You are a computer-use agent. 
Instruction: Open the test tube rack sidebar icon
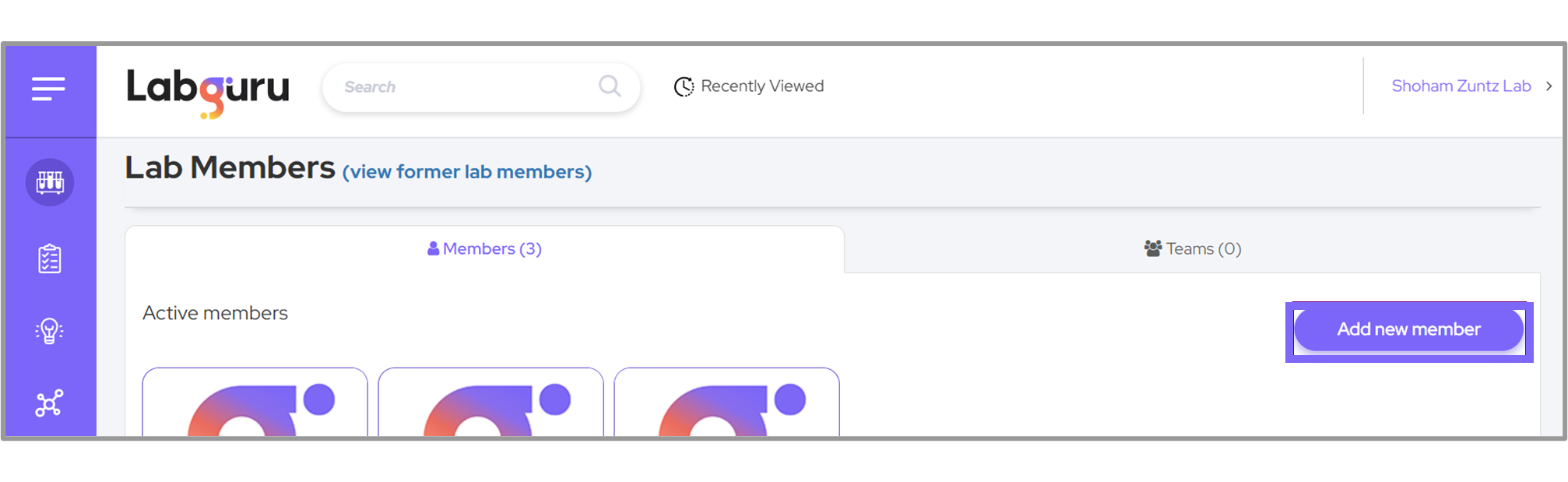tap(50, 182)
